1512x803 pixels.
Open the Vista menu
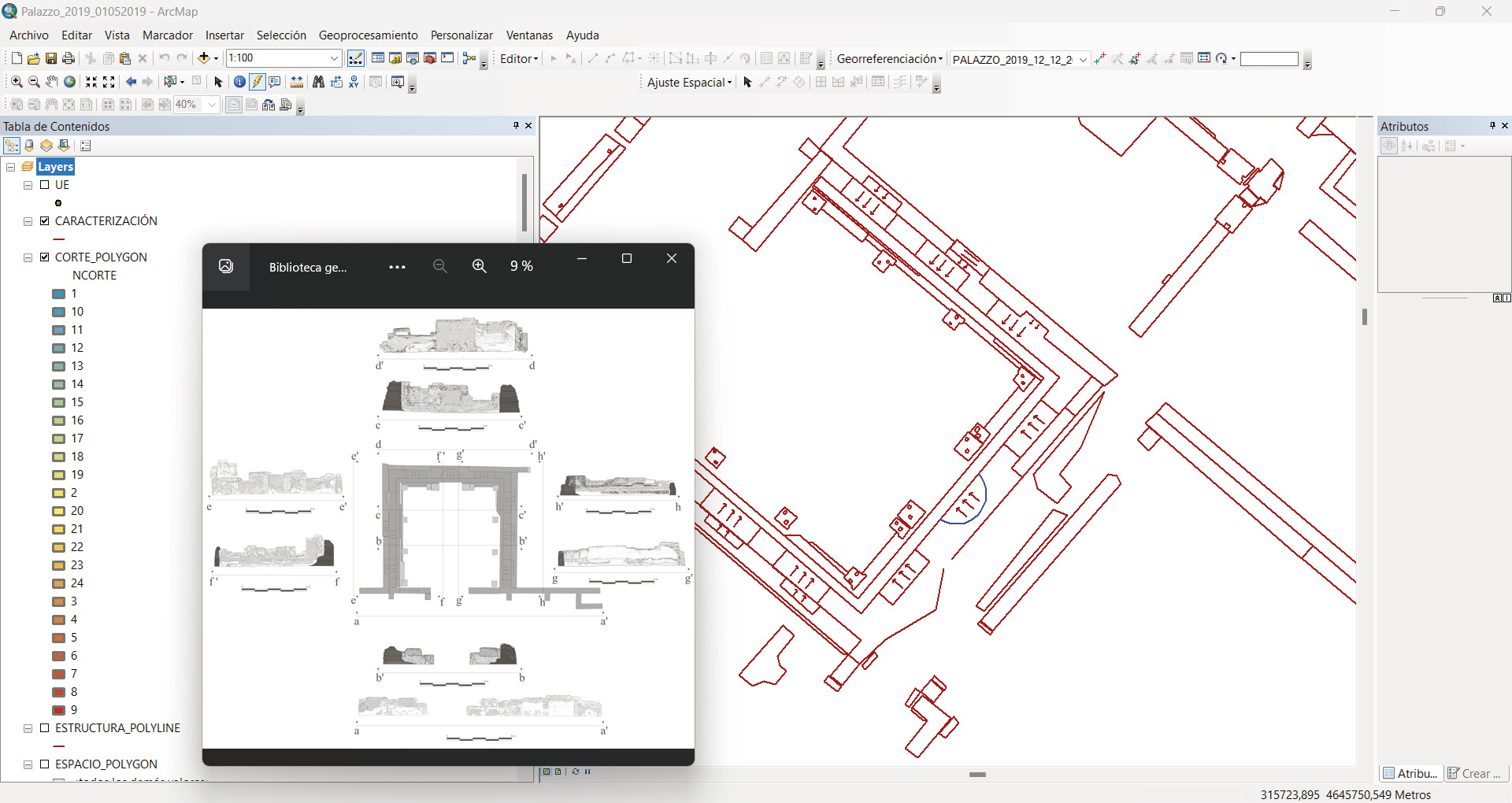[117, 35]
